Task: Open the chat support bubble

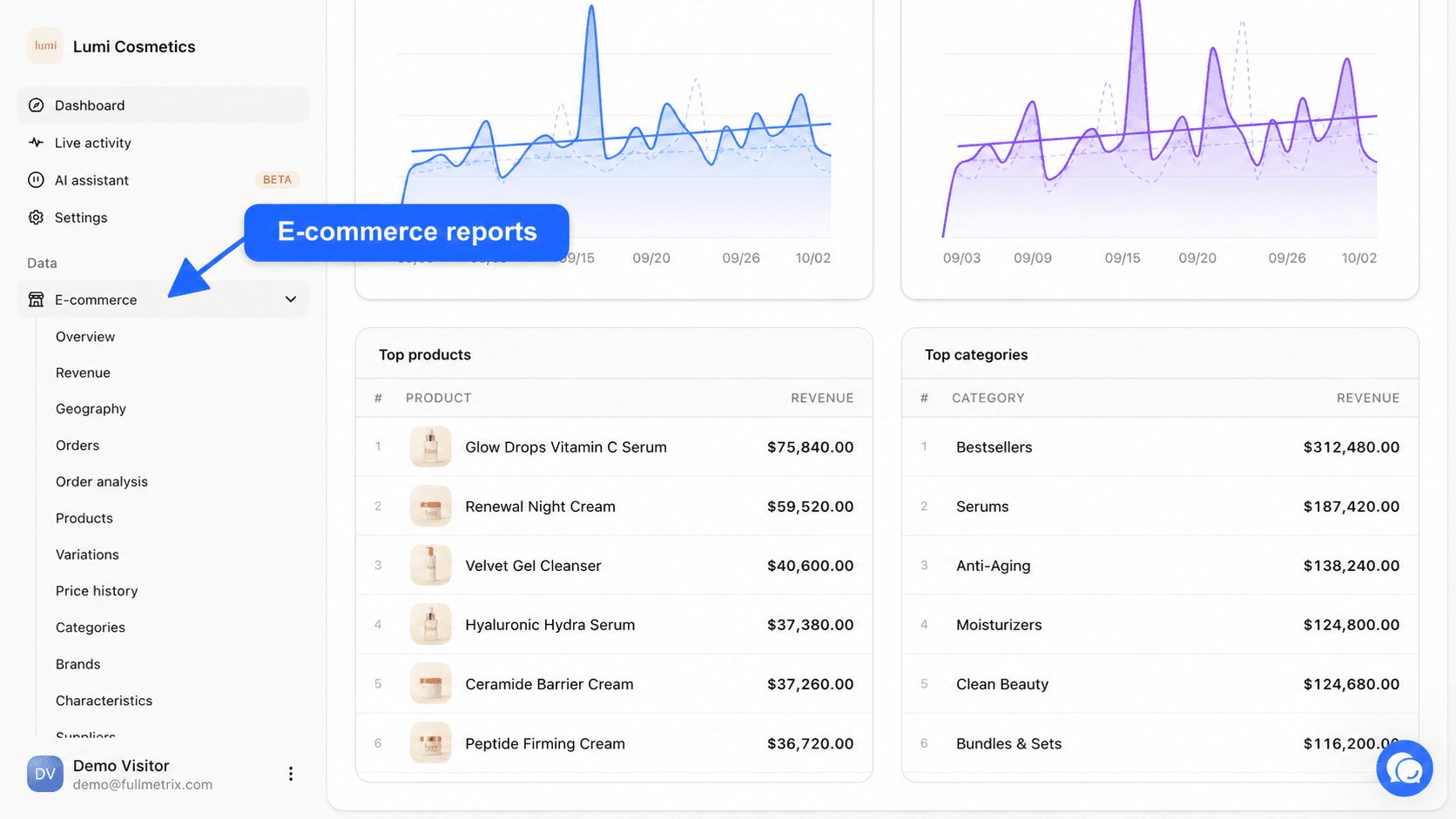Action: coord(1405,769)
